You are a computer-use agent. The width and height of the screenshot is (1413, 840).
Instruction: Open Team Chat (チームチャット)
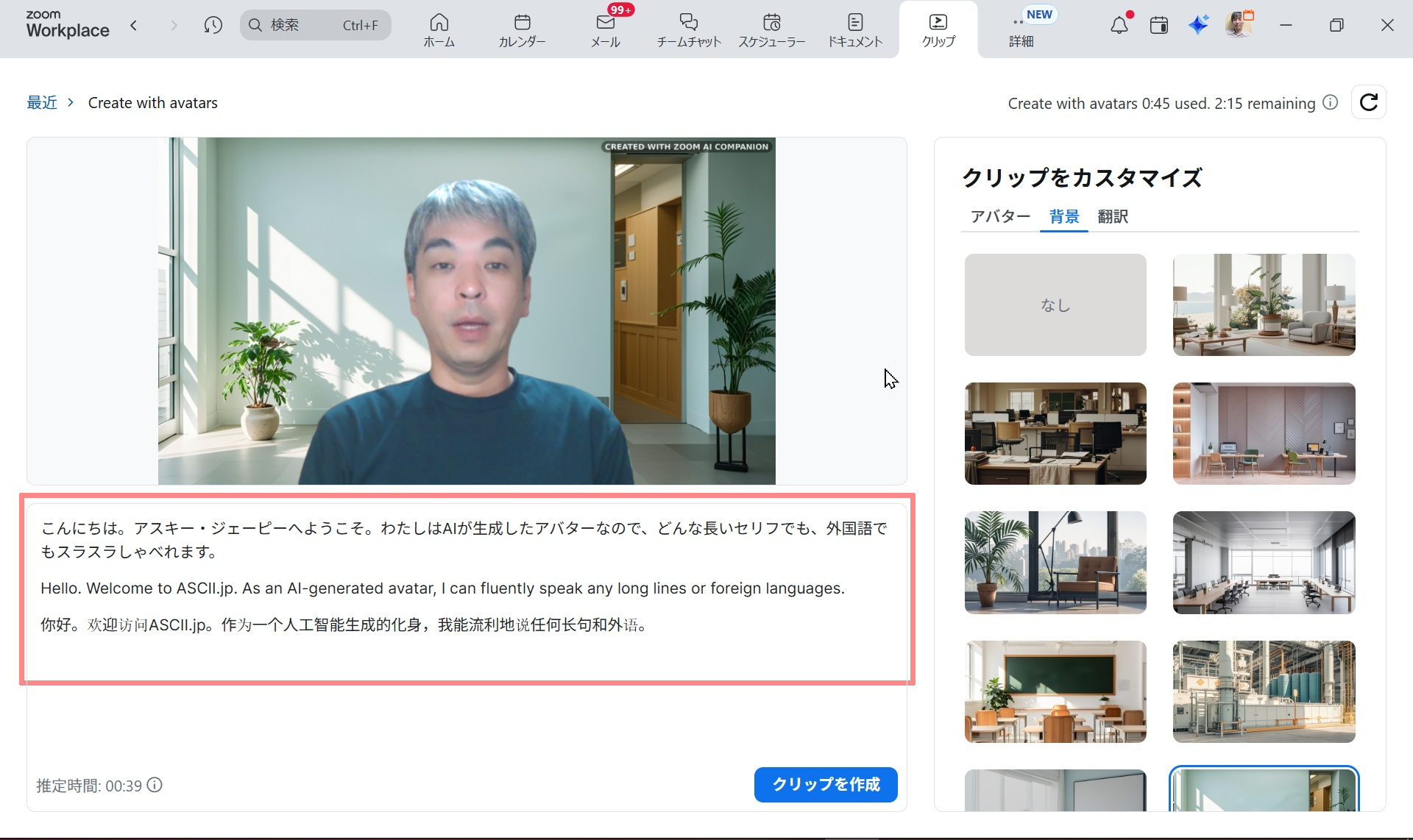688,29
